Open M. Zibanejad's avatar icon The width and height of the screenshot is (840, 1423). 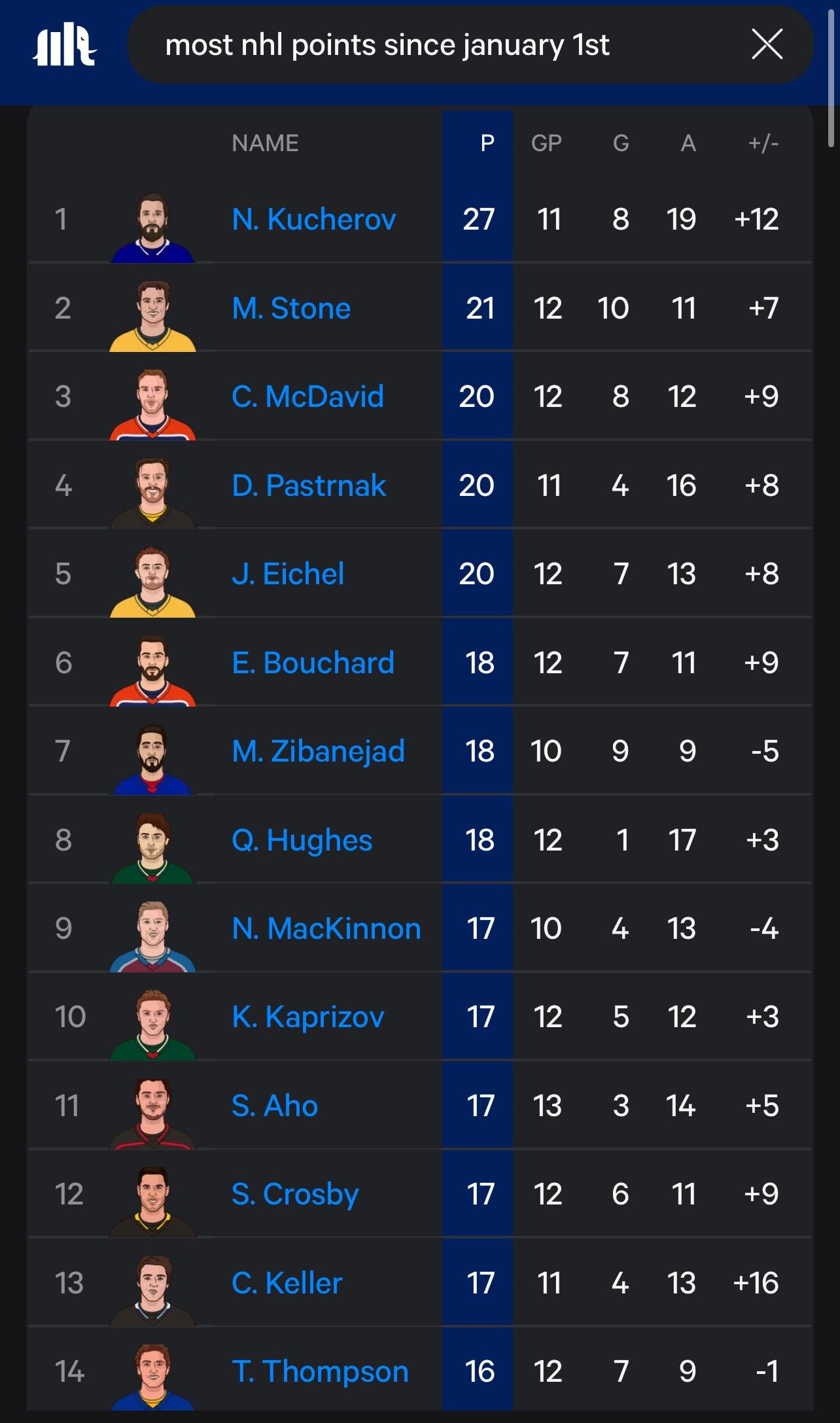click(x=152, y=759)
